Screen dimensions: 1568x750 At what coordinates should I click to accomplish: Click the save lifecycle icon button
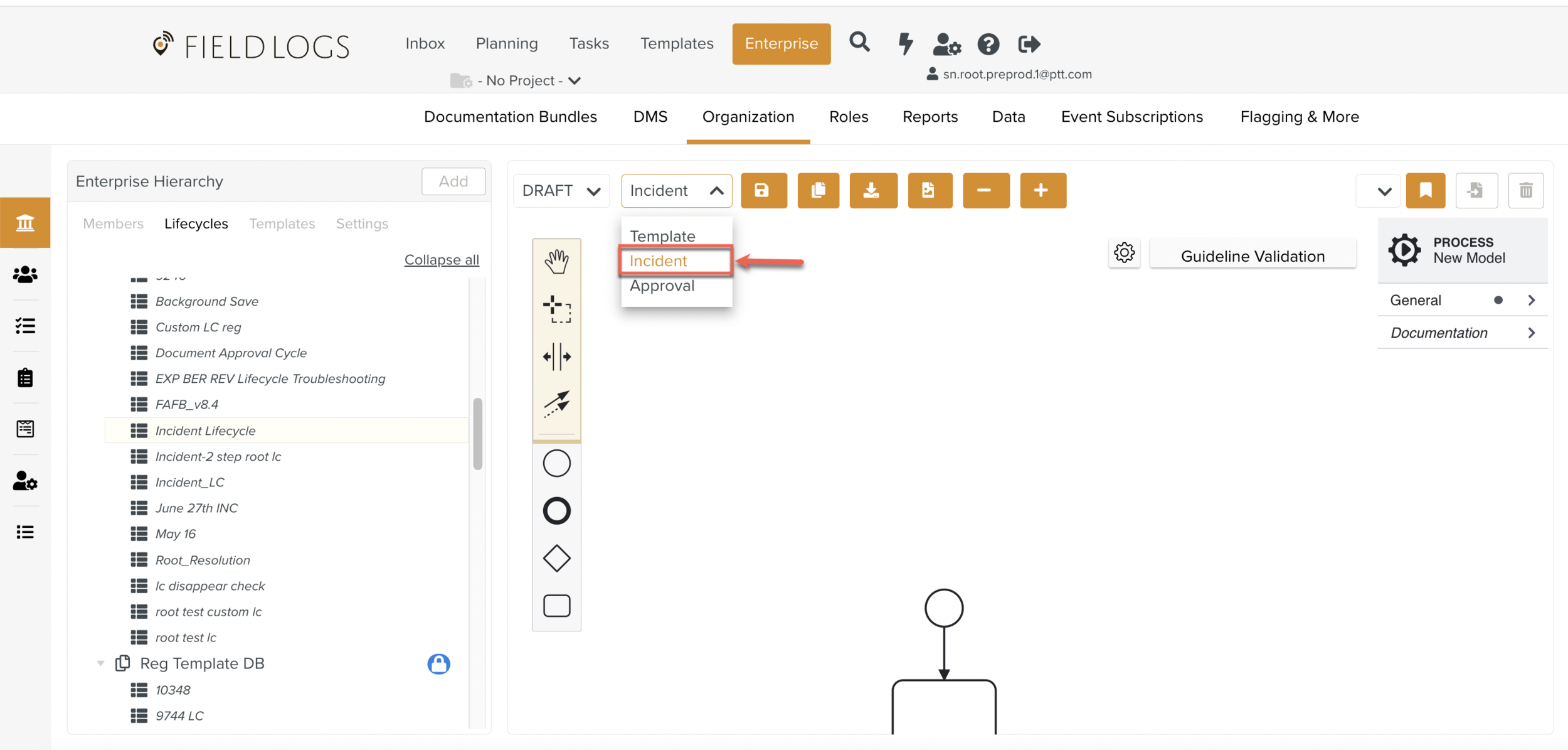[x=763, y=190]
